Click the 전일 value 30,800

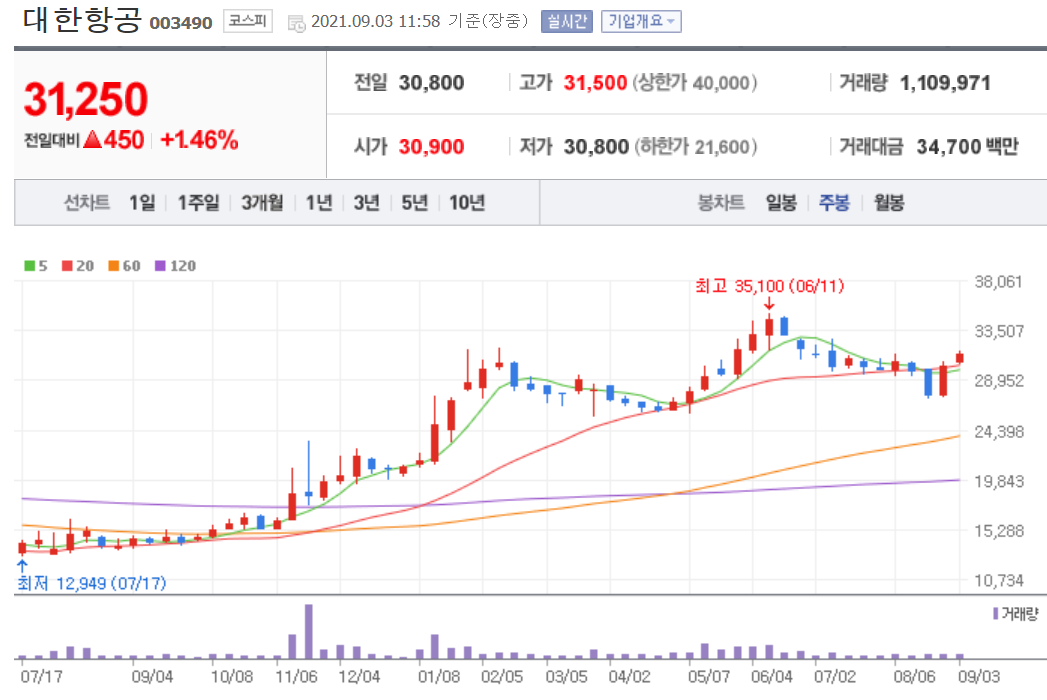pyautogui.click(x=431, y=83)
